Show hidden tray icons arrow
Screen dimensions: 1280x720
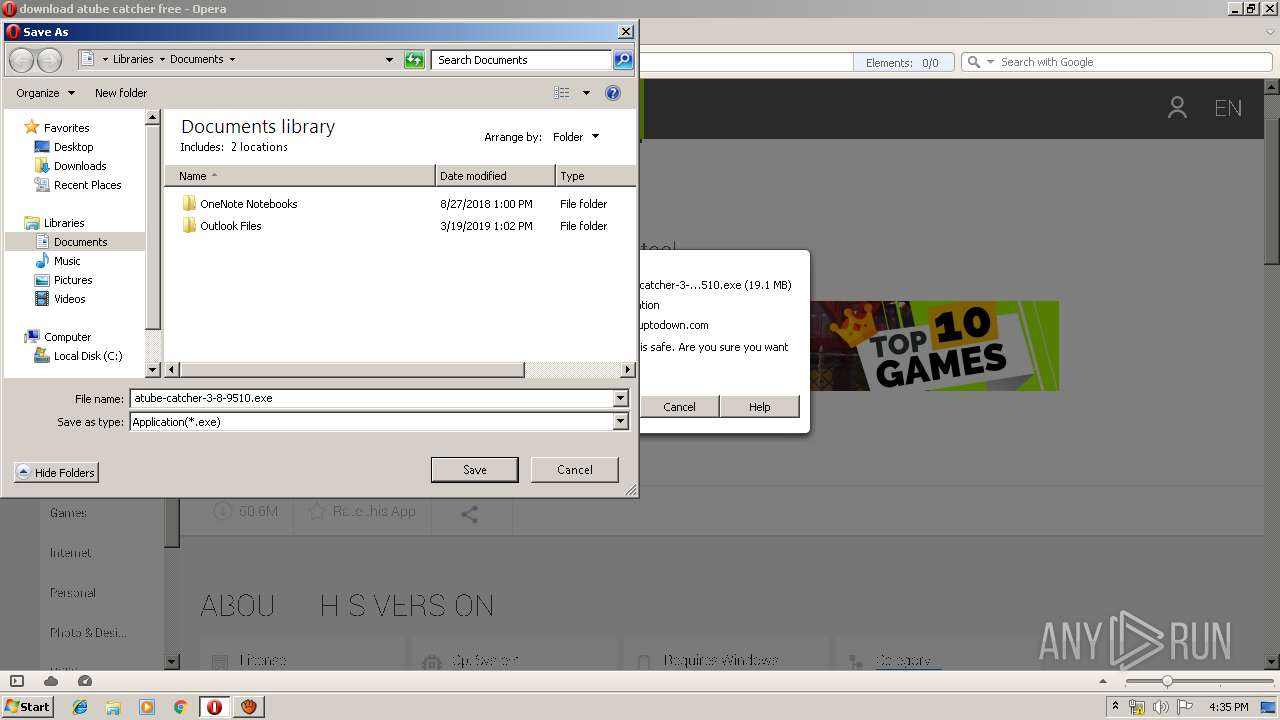pos(1115,707)
